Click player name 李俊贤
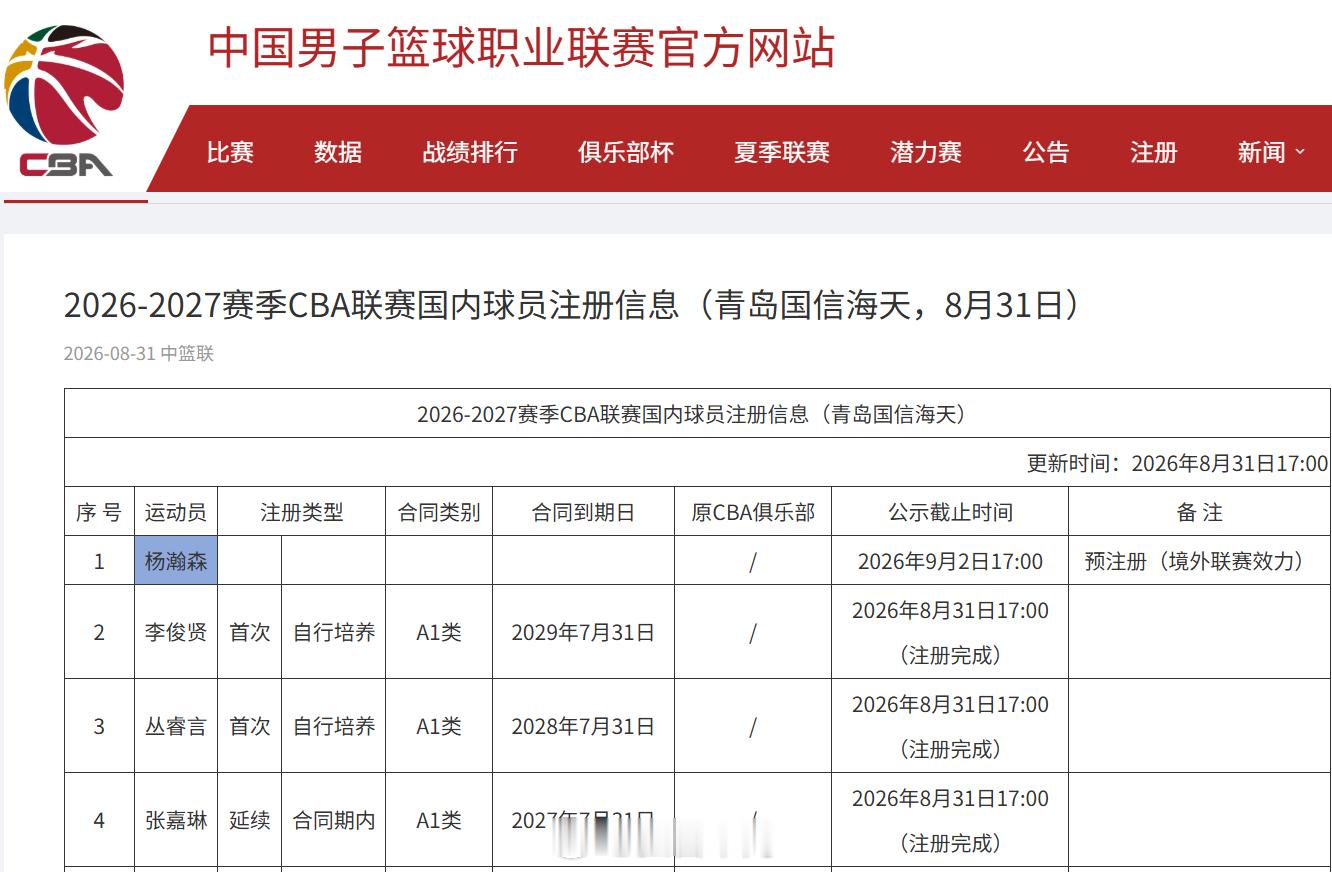Viewport: 1332px width, 872px height. (176, 632)
